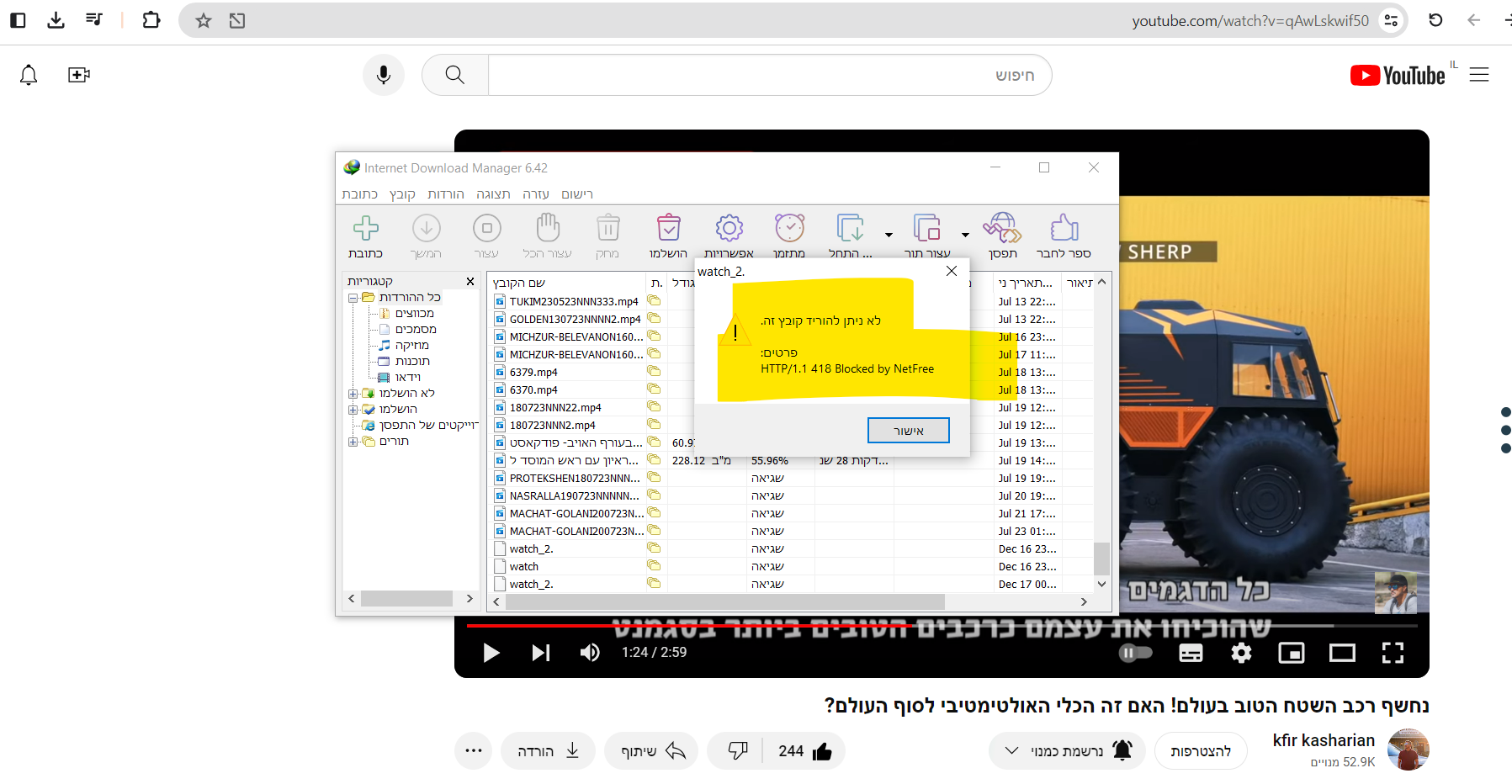Open the browser extensions puzzle icon
The image size is (1512, 784).
(x=151, y=20)
